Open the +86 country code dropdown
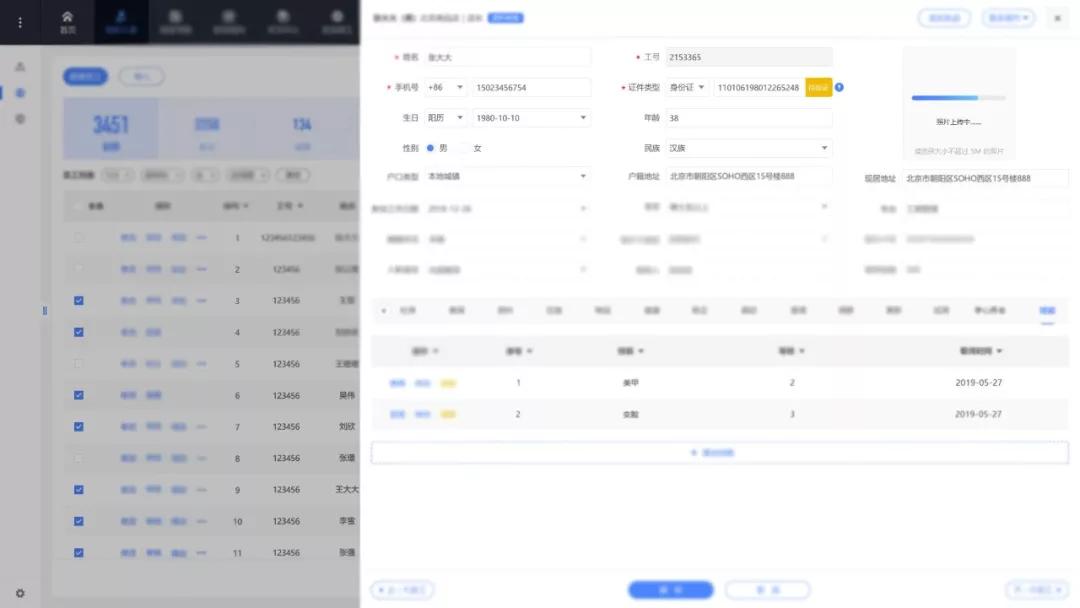Viewport: 1080px width, 608px height. tap(445, 87)
